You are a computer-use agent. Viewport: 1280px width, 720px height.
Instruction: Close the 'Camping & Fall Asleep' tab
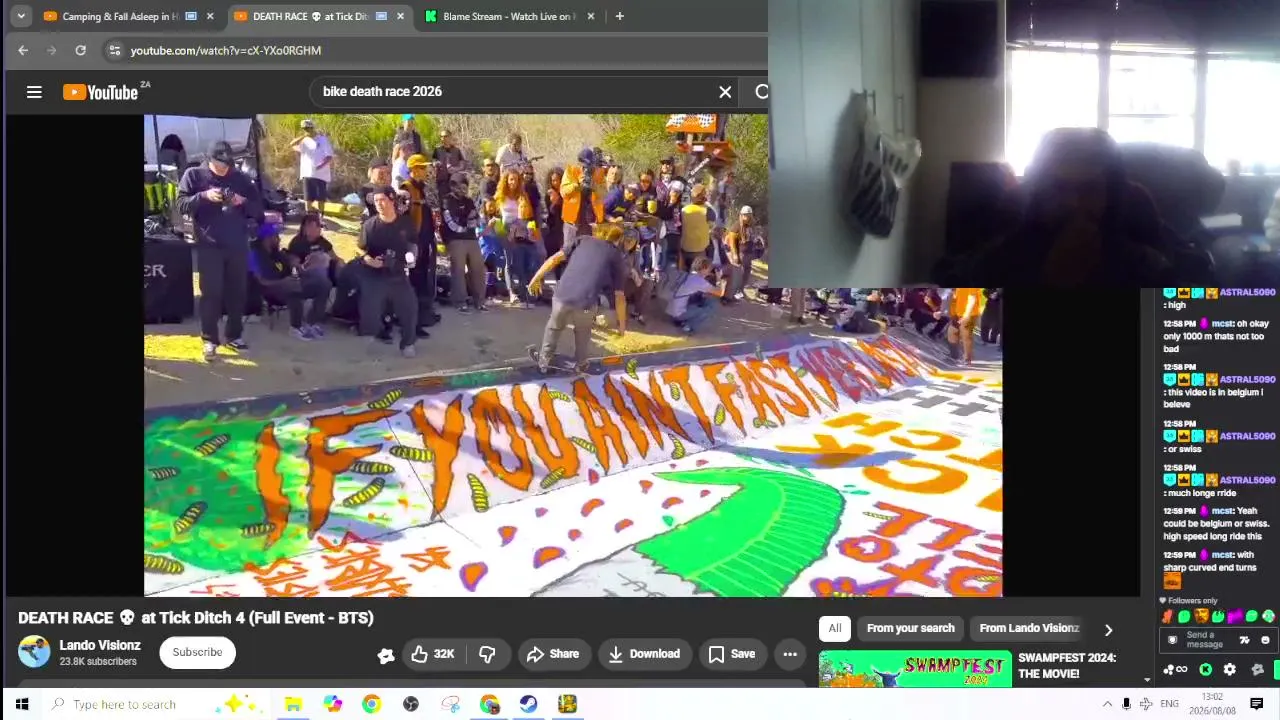tap(210, 16)
